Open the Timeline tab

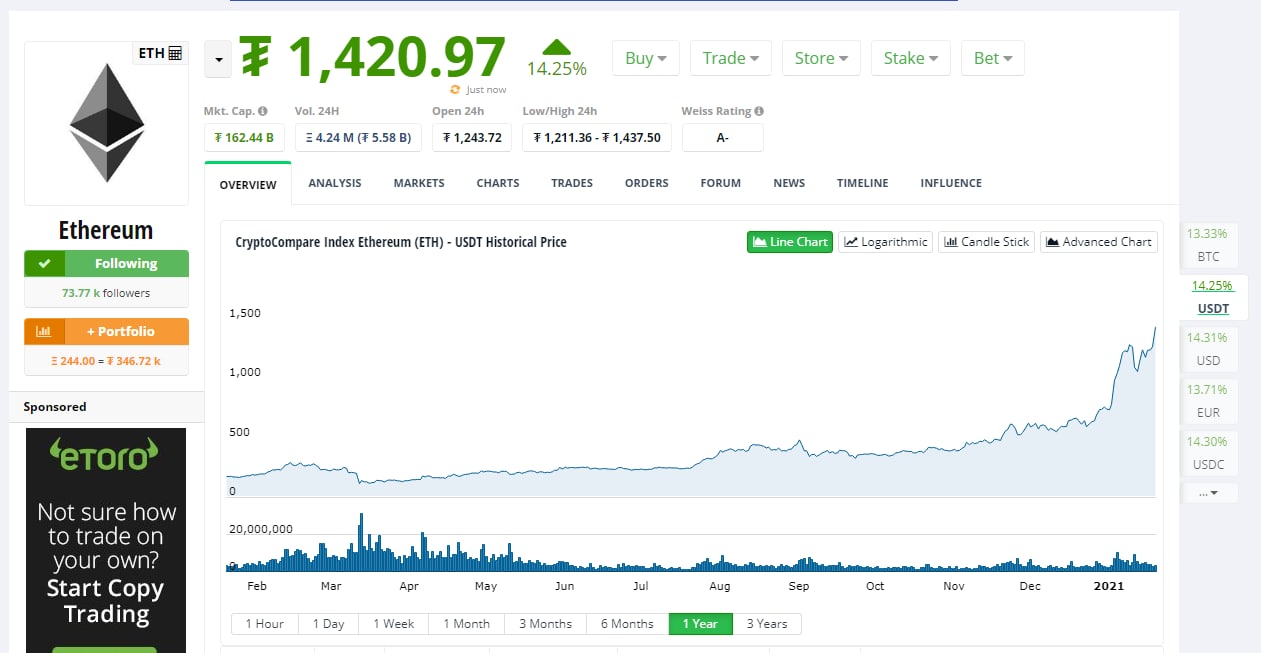[x=863, y=183]
